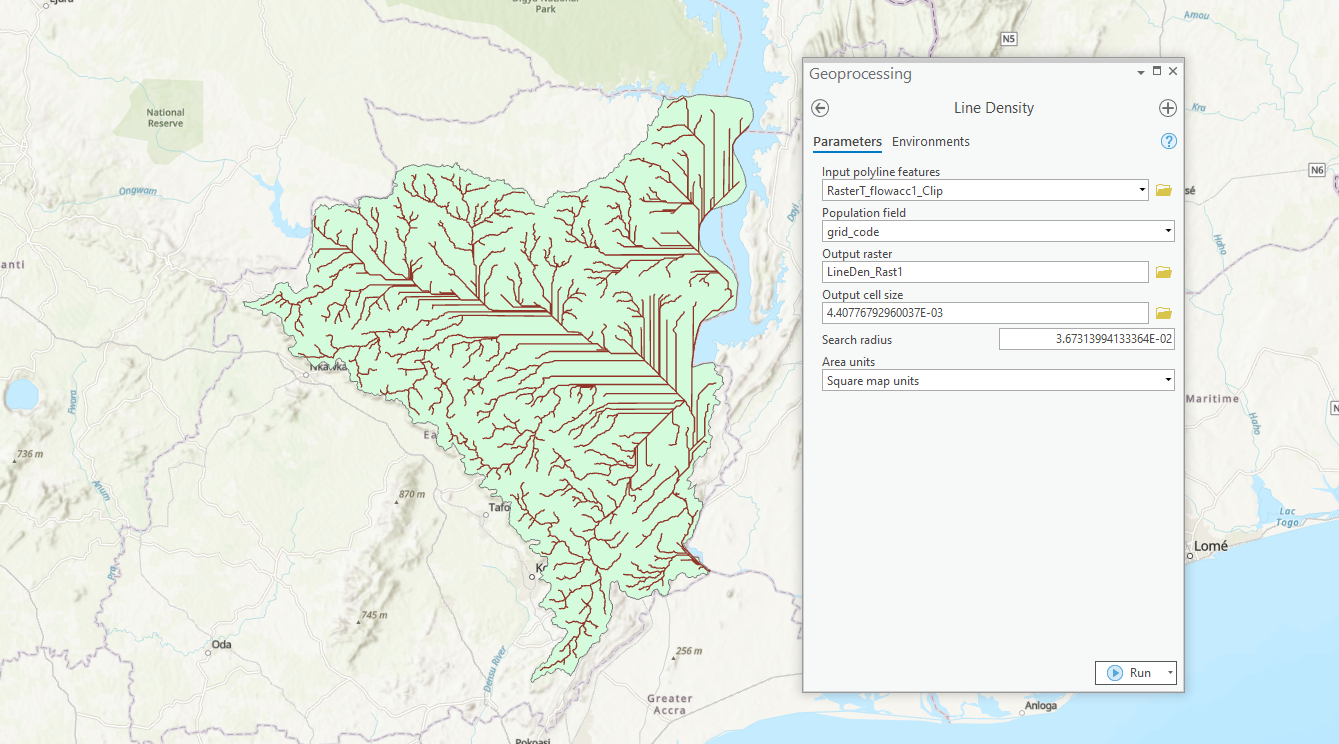Open Geoprocessing pane options menu arrow
The image size is (1339, 744).
[x=1141, y=73]
